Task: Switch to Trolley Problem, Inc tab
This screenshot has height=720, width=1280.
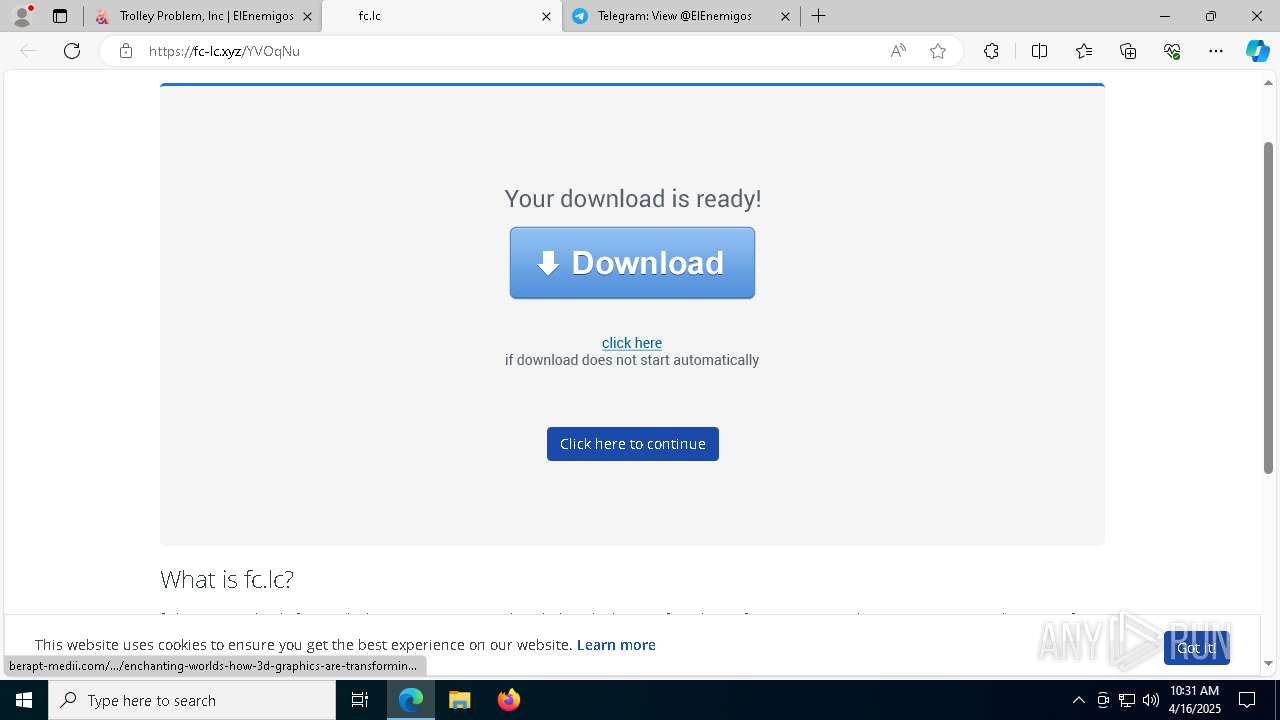Action: click(203, 16)
